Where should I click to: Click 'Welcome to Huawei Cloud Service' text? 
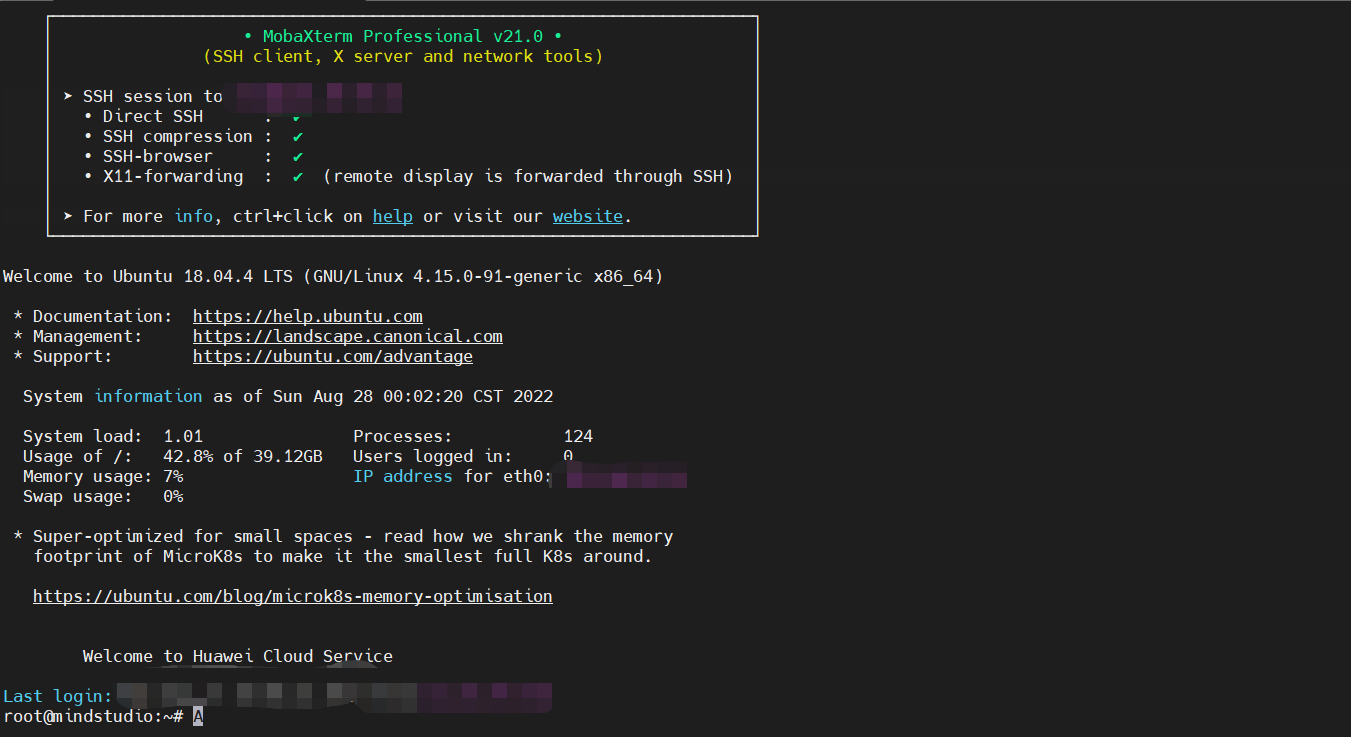(237, 656)
